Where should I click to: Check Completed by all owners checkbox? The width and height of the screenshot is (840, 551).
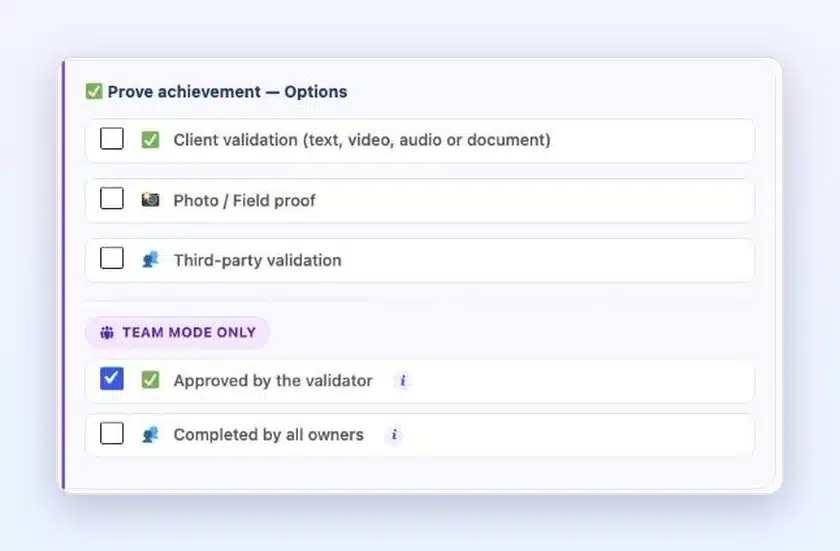click(112, 433)
